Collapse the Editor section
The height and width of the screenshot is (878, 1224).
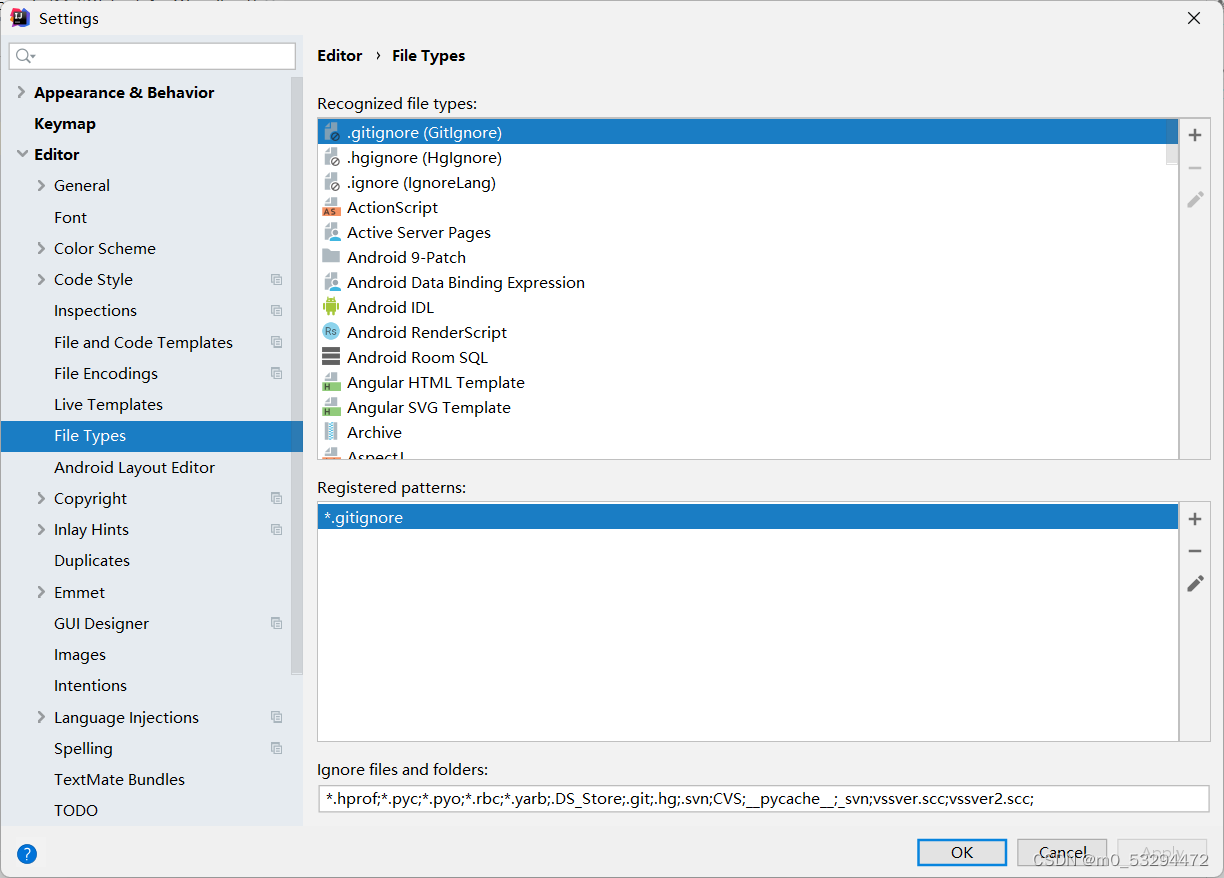[21, 154]
